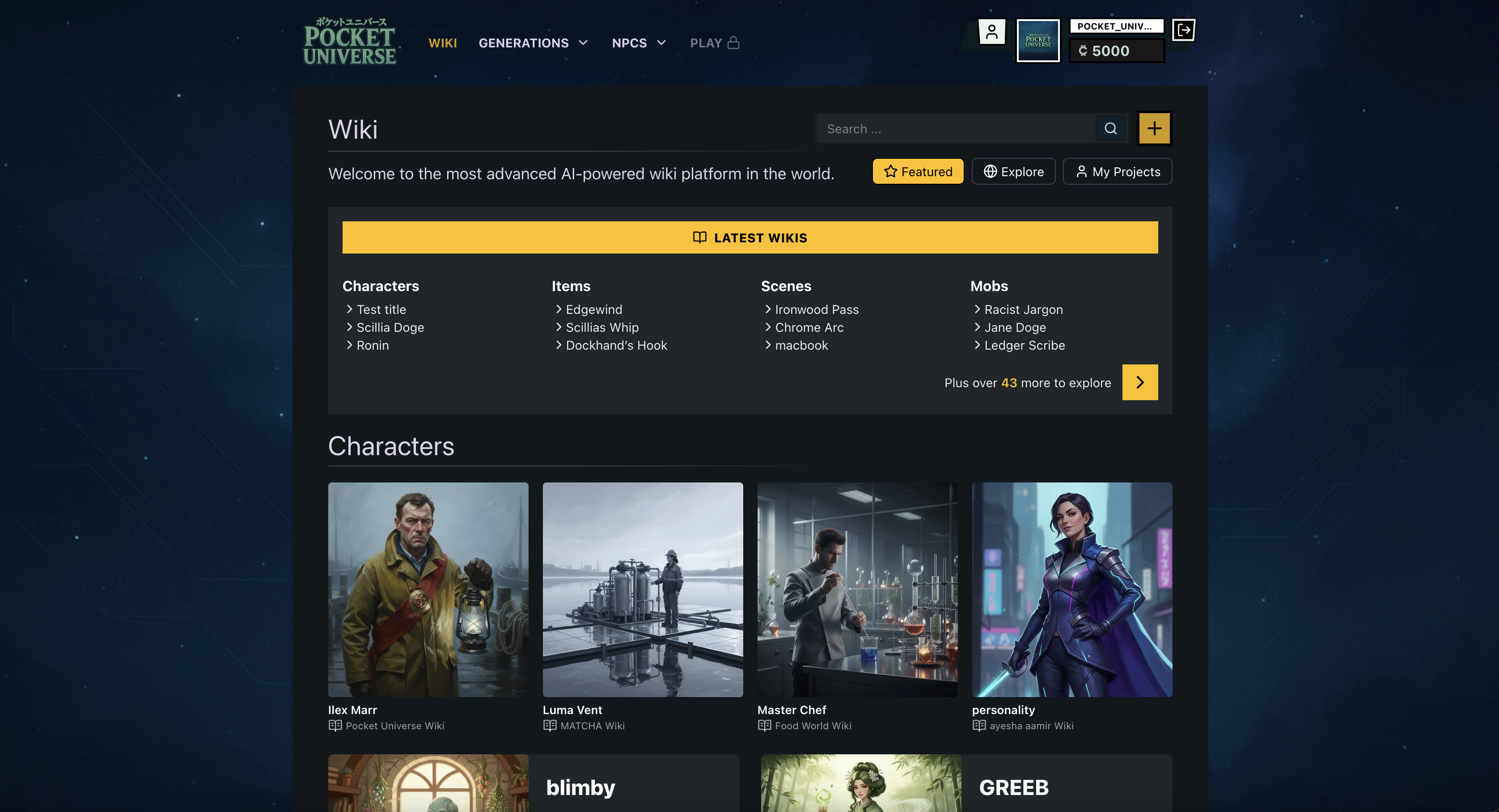Viewport: 1499px width, 812px height.
Task: Open the Ilex Marr character card
Action: 428,589
